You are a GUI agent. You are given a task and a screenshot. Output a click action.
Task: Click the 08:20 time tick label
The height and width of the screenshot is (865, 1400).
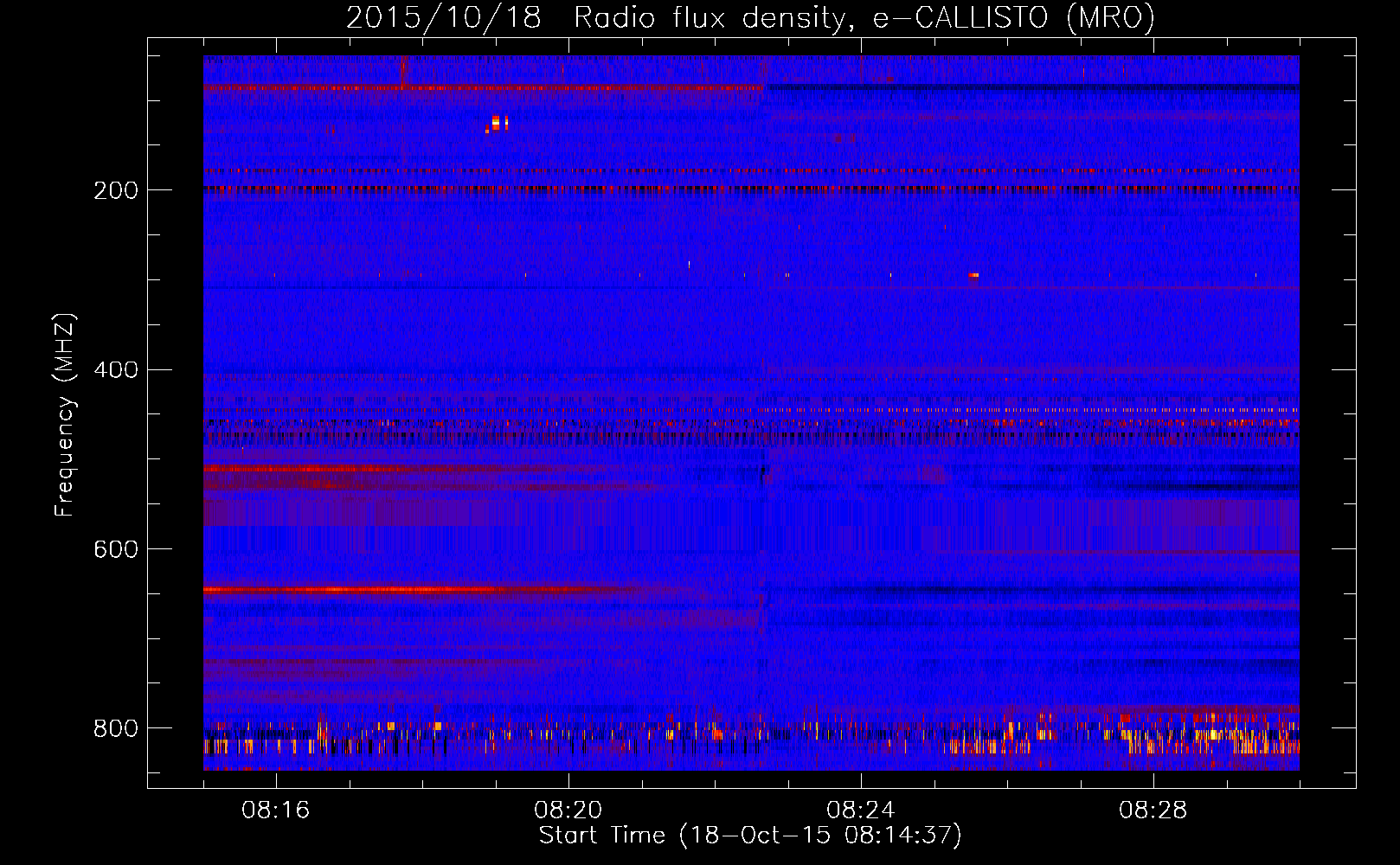tap(568, 811)
